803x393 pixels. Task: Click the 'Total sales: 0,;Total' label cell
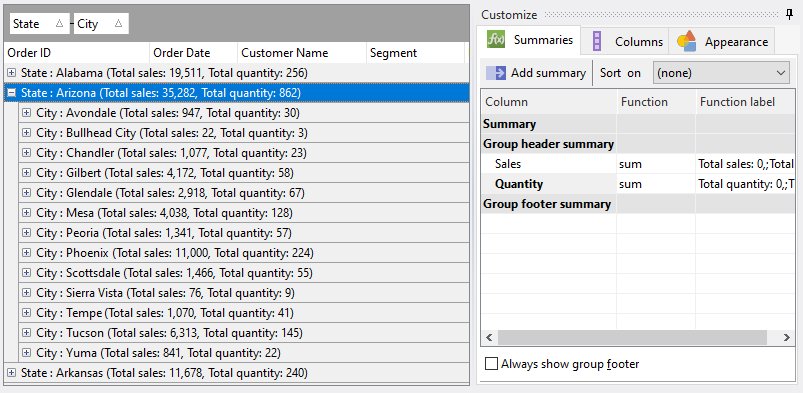(745, 164)
